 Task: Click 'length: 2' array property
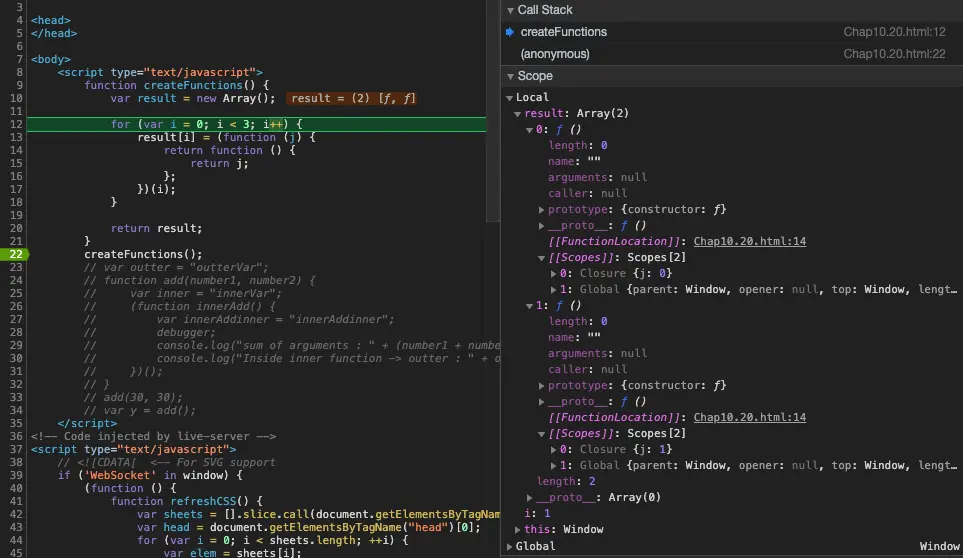coord(566,481)
